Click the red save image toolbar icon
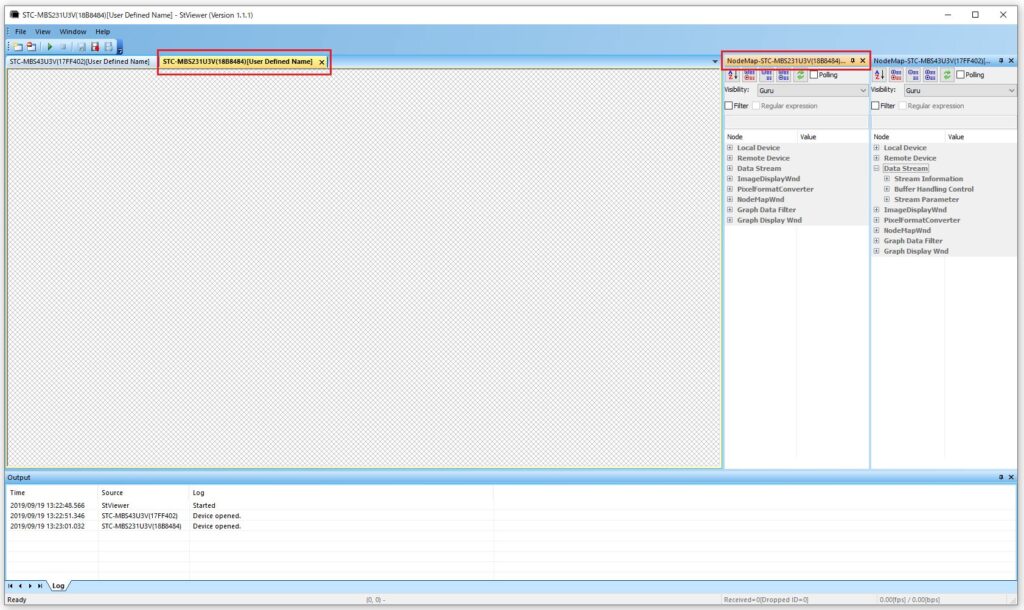The image size is (1024, 610). click(x=95, y=47)
